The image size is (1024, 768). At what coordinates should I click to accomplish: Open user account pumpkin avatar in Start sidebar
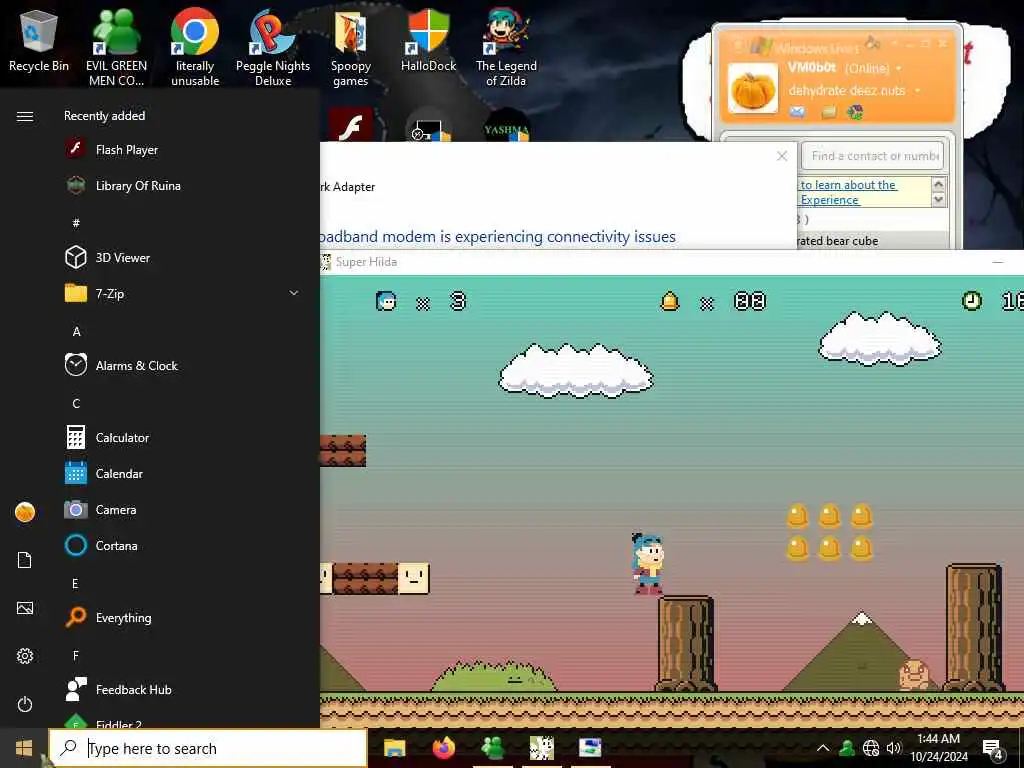(x=25, y=512)
